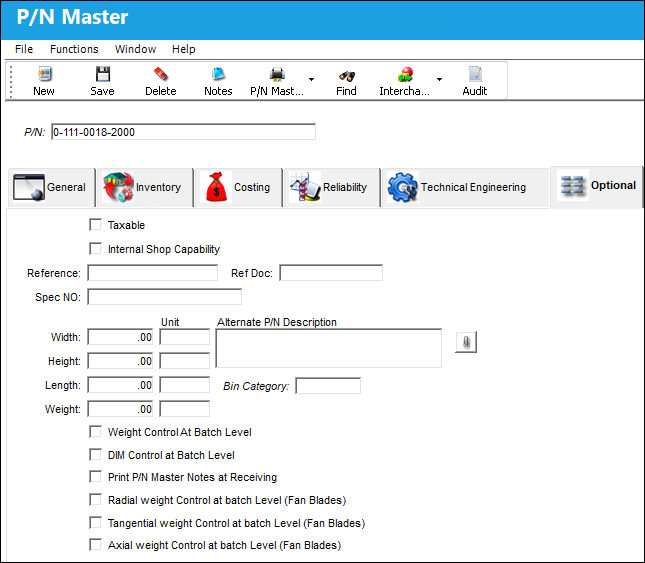Select the Optional tab
The height and width of the screenshot is (563, 645).
(x=596, y=186)
